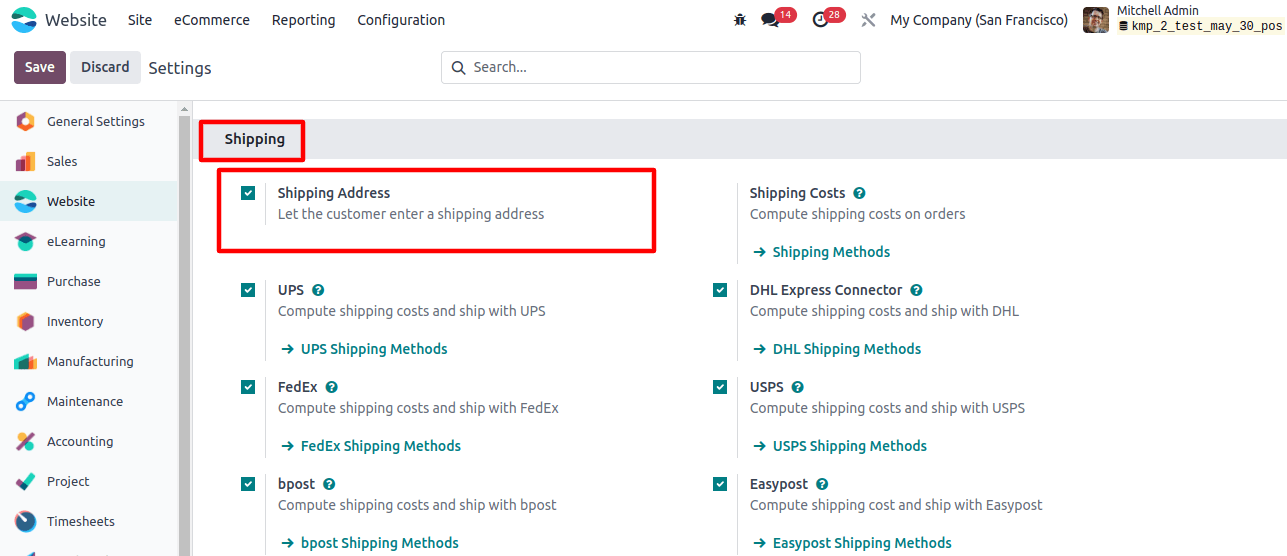Select Maintenance settings tab
This screenshot has height=556, width=1287.
point(89,402)
